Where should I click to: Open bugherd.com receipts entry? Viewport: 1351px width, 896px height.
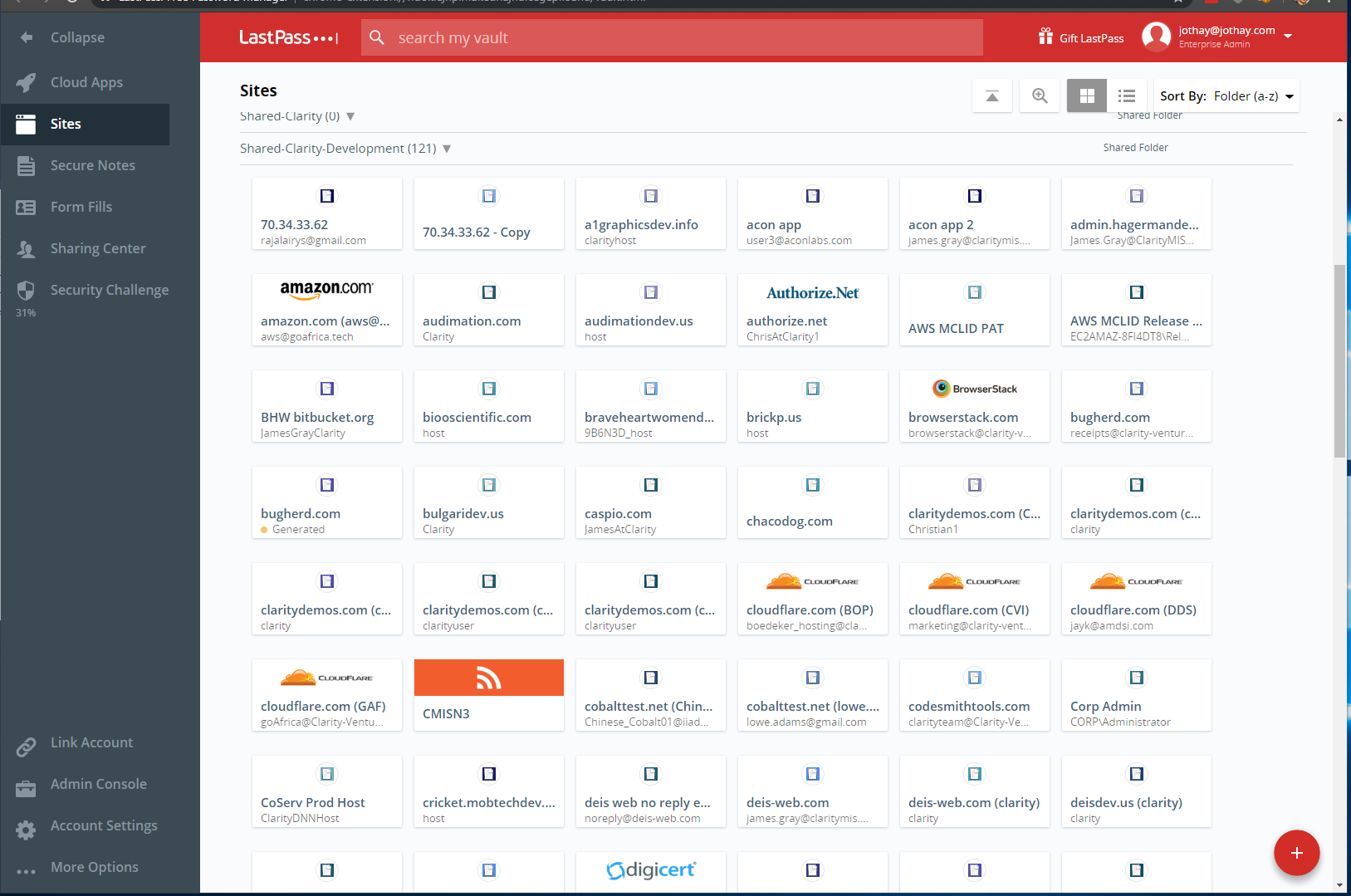1137,406
